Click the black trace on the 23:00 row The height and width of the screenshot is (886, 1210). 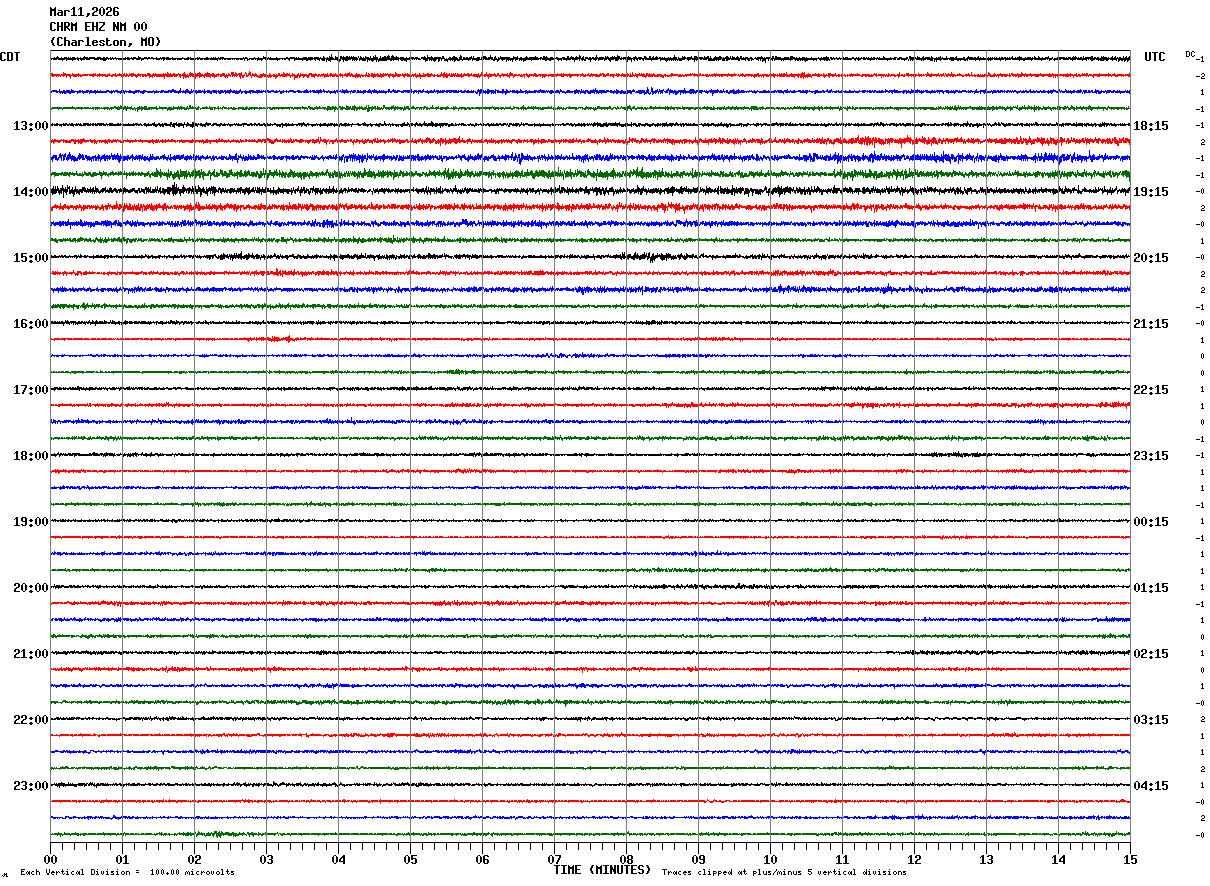coord(590,784)
